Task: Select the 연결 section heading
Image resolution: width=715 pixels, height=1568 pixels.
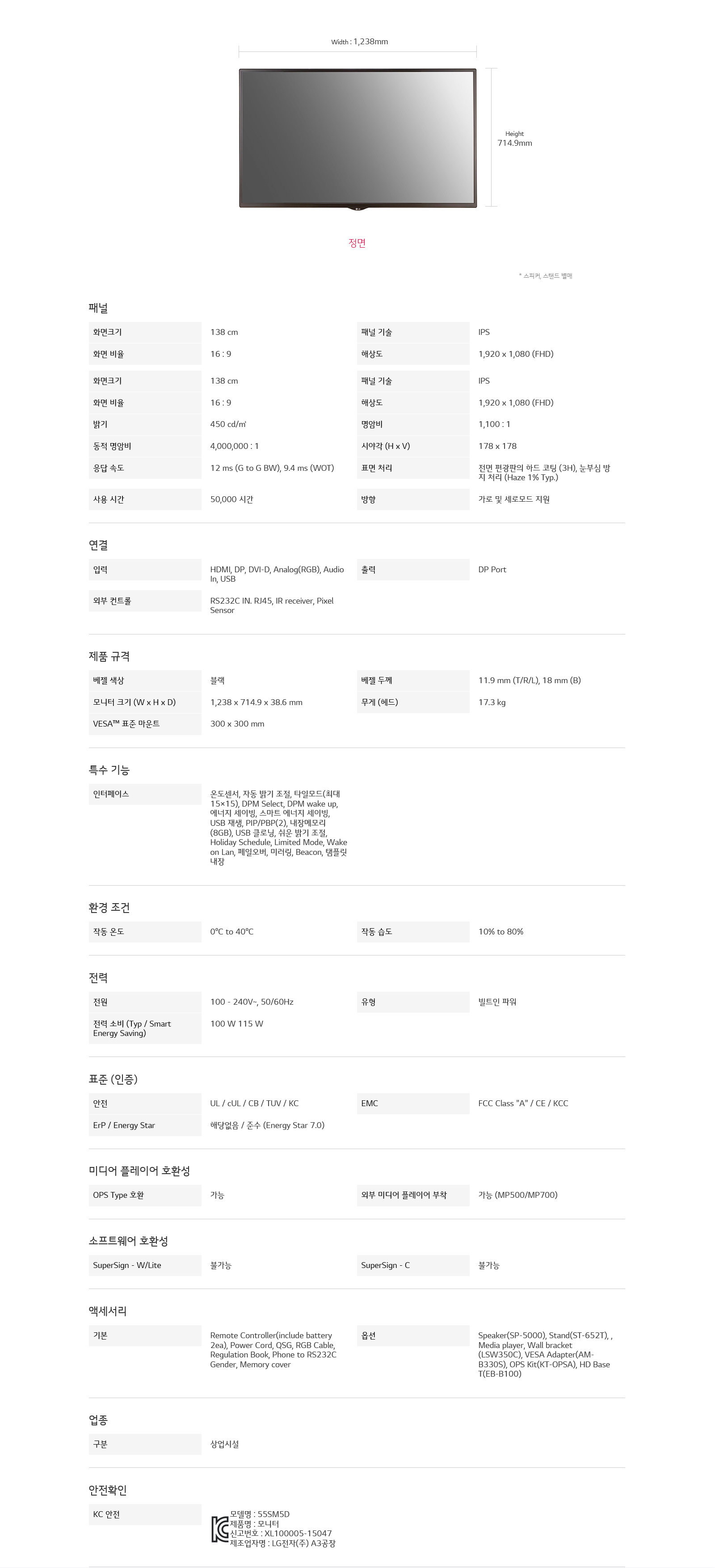Action: pyautogui.click(x=99, y=545)
